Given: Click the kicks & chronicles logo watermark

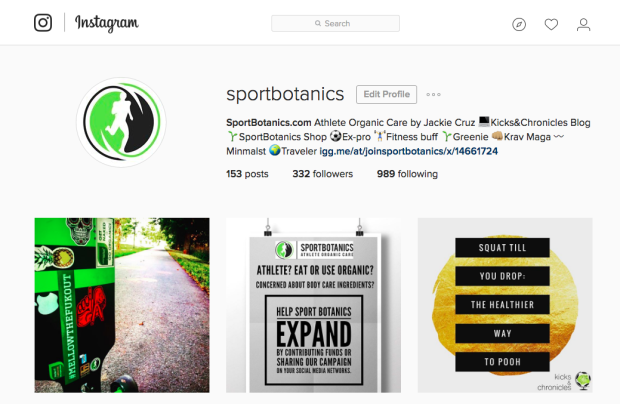Looking at the screenshot, I should [x=564, y=382].
